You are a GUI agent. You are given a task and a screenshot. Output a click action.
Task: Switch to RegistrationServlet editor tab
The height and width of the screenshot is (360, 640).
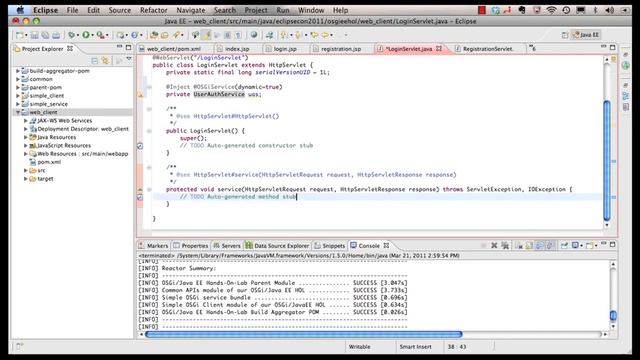click(488, 49)
